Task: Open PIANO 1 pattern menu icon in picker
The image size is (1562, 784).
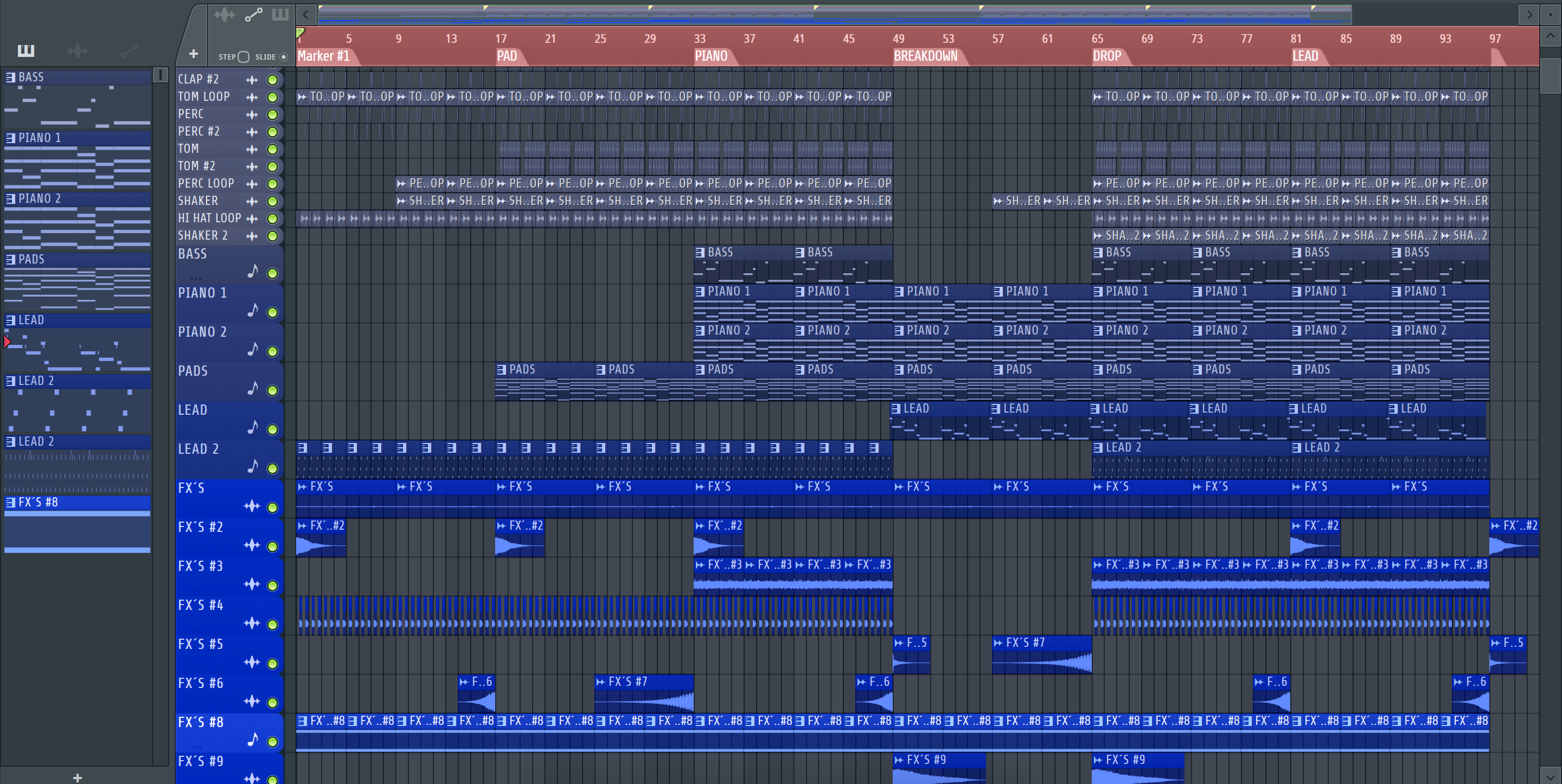Action: pos(10,138)
